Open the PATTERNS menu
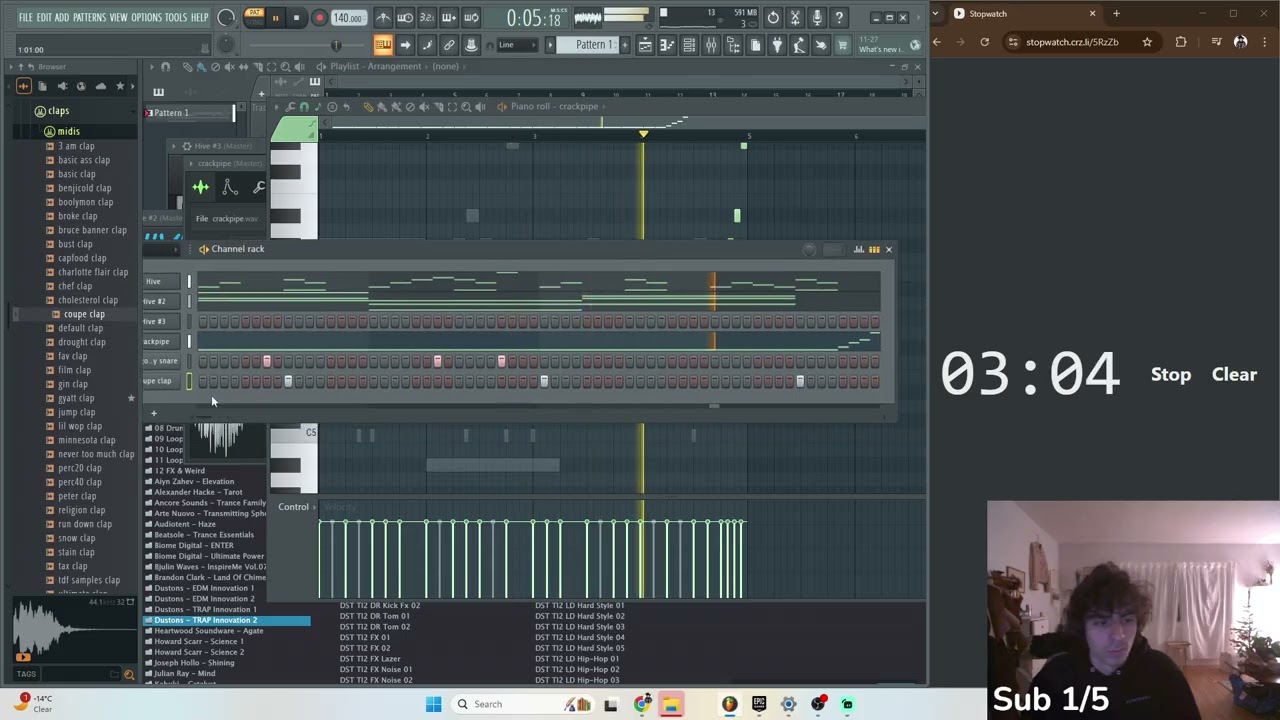 tap(89, 18)
